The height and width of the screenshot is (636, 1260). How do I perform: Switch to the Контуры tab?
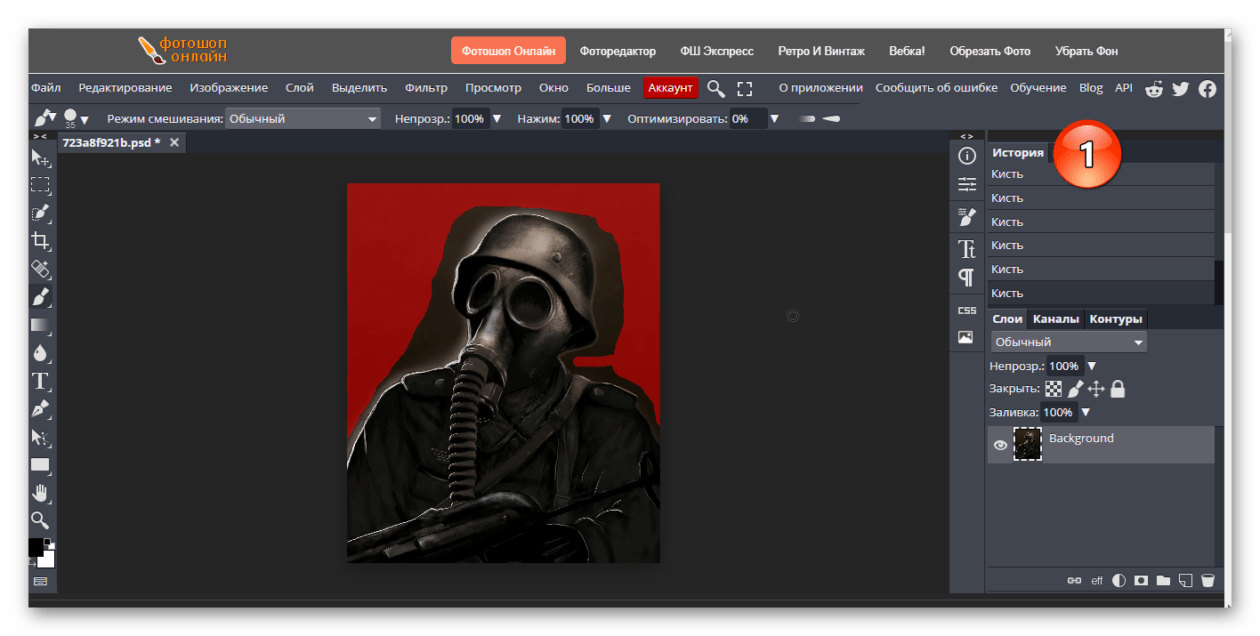tap(1116, 319)
